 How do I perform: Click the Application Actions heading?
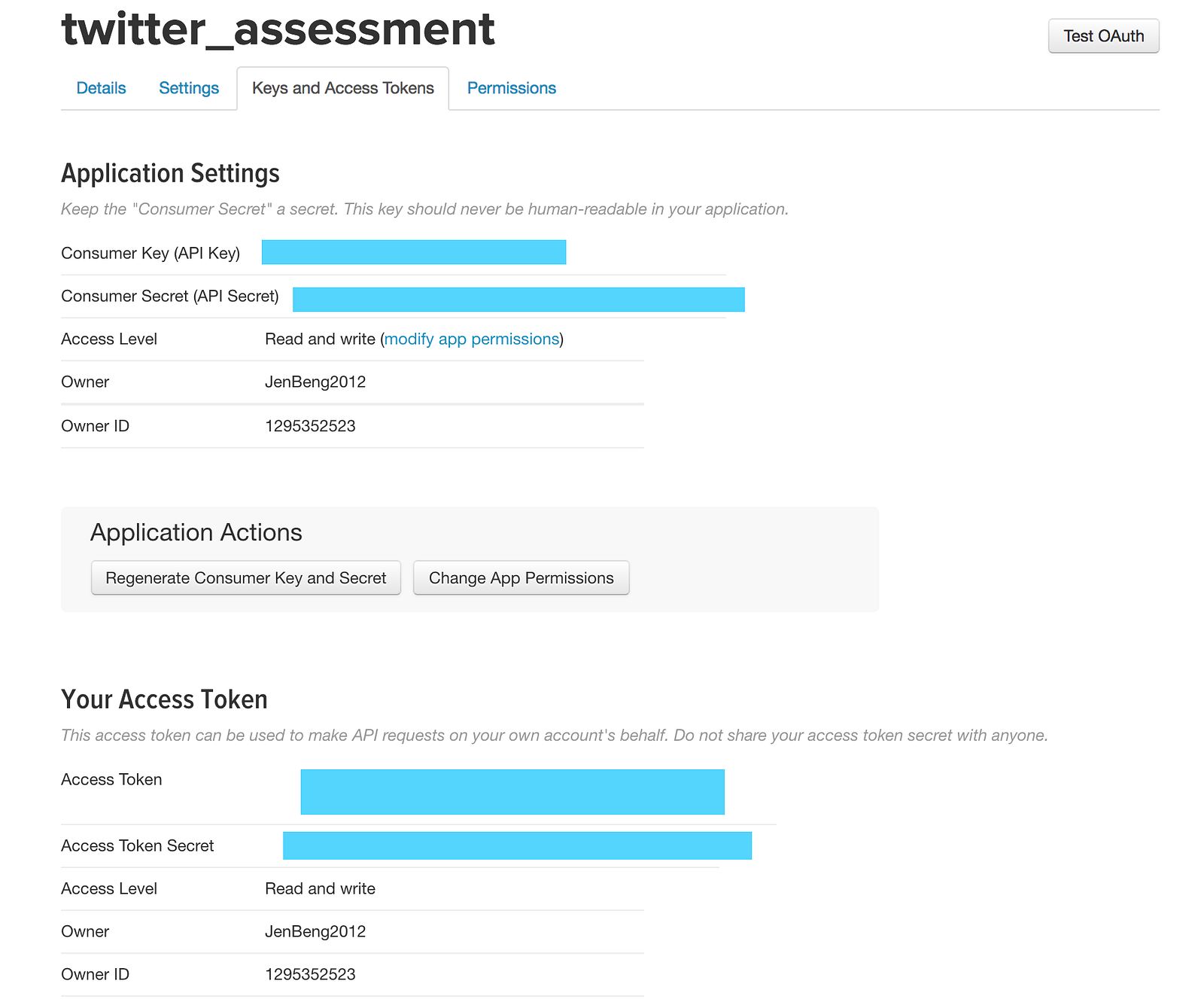click(196, 532)
